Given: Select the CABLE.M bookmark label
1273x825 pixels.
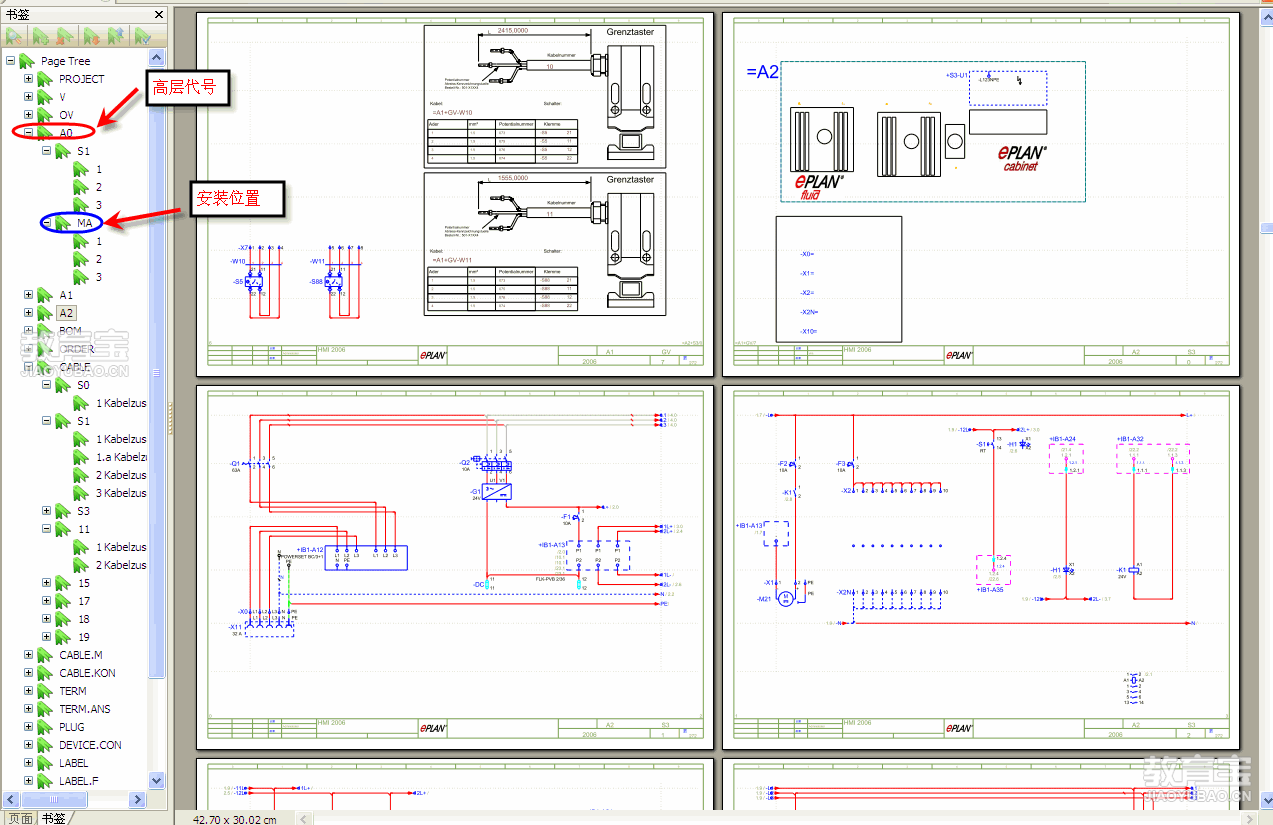Looking at the screenshot, I should point(81,655).
